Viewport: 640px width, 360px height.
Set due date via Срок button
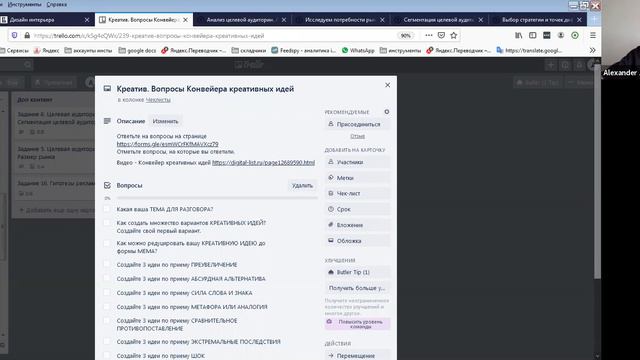[x=358, y=209]
